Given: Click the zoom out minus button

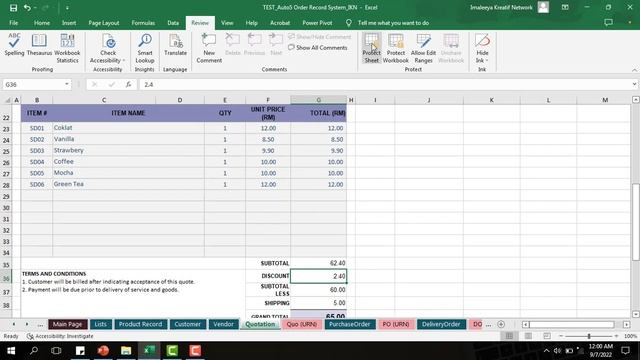Looking at the screenshot, I should [560, 336].
